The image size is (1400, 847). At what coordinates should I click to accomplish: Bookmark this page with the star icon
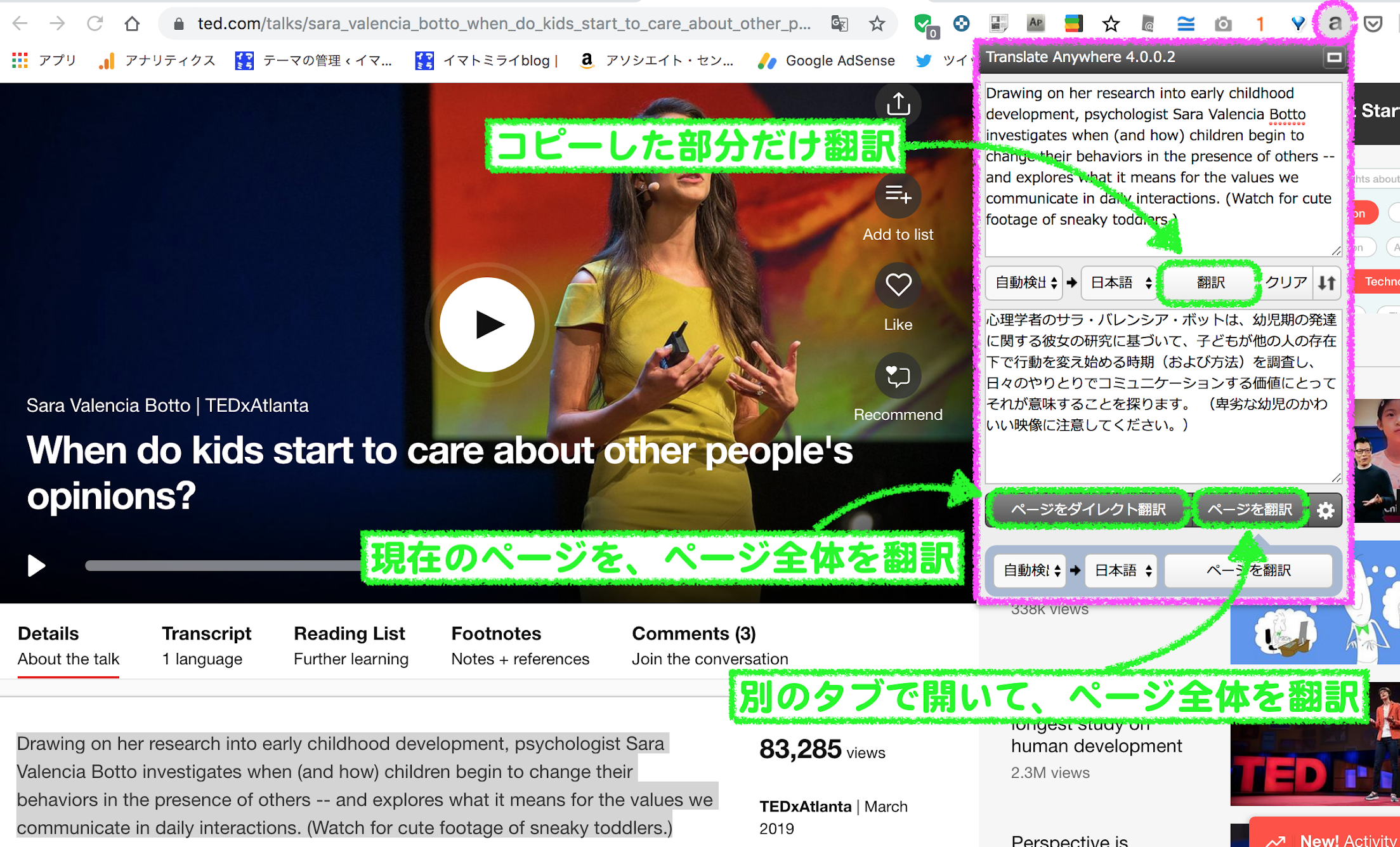pos(877,23)
